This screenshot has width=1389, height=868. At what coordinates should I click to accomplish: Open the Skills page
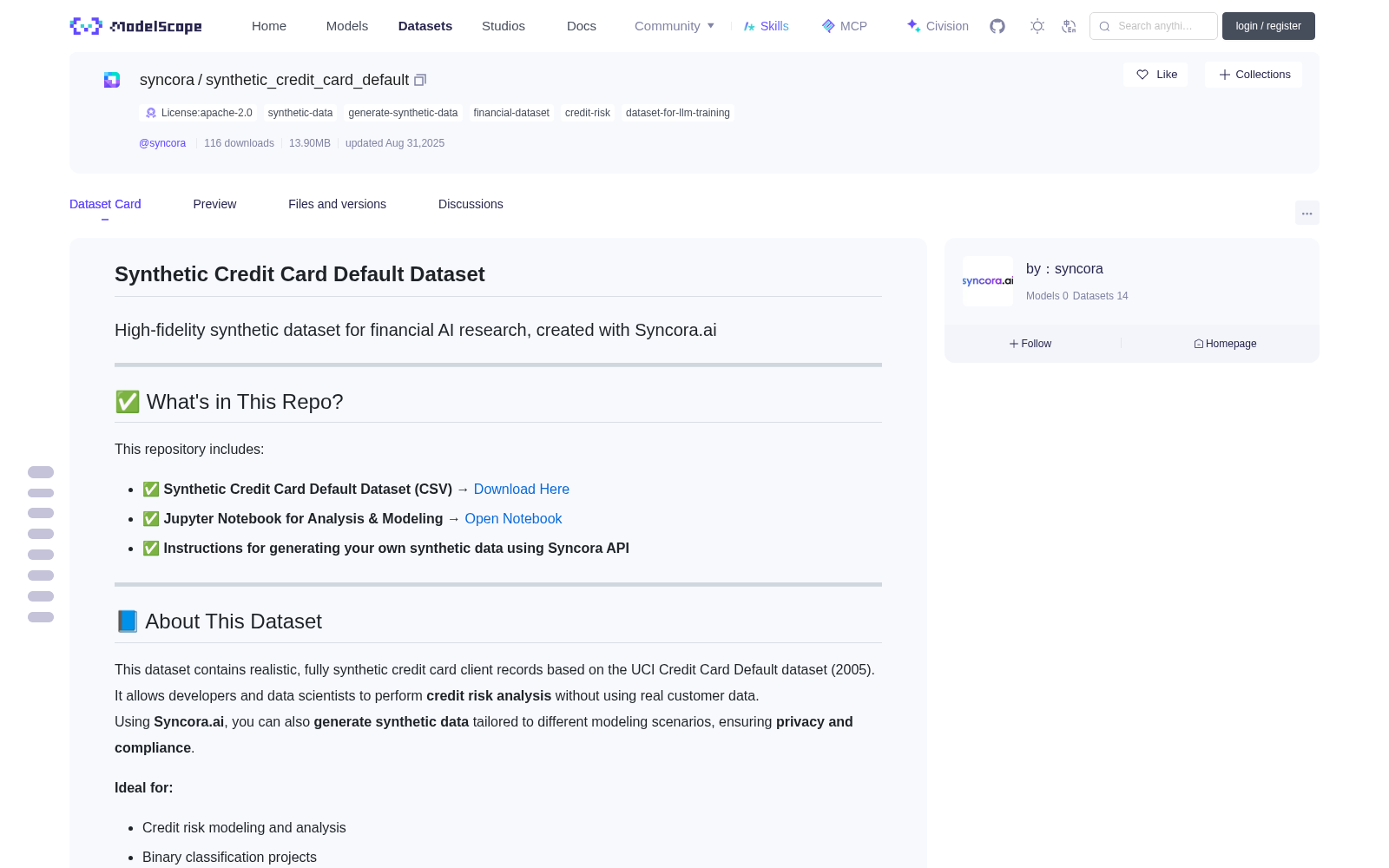[766, 26]
